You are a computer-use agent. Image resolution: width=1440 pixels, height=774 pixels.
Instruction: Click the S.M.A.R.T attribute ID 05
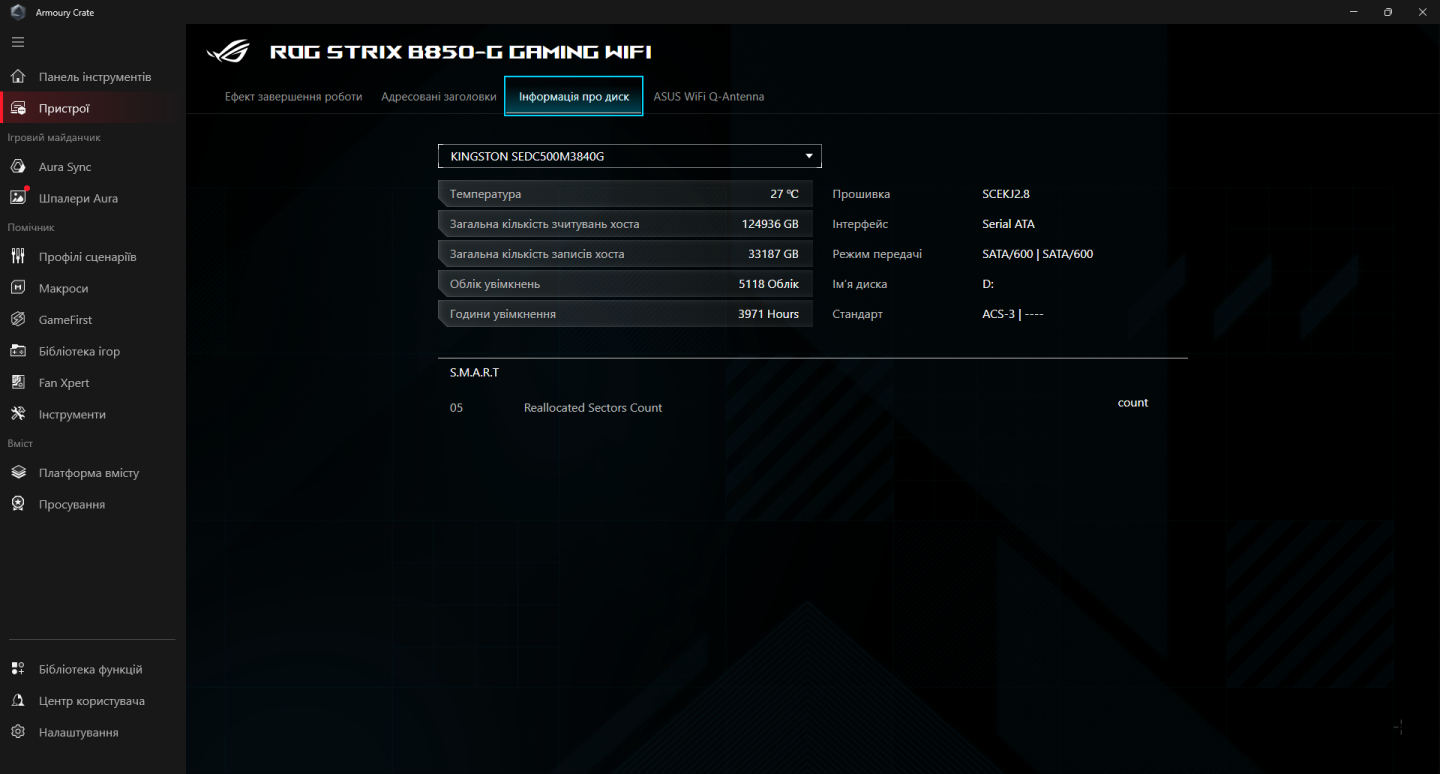[457, 408]
